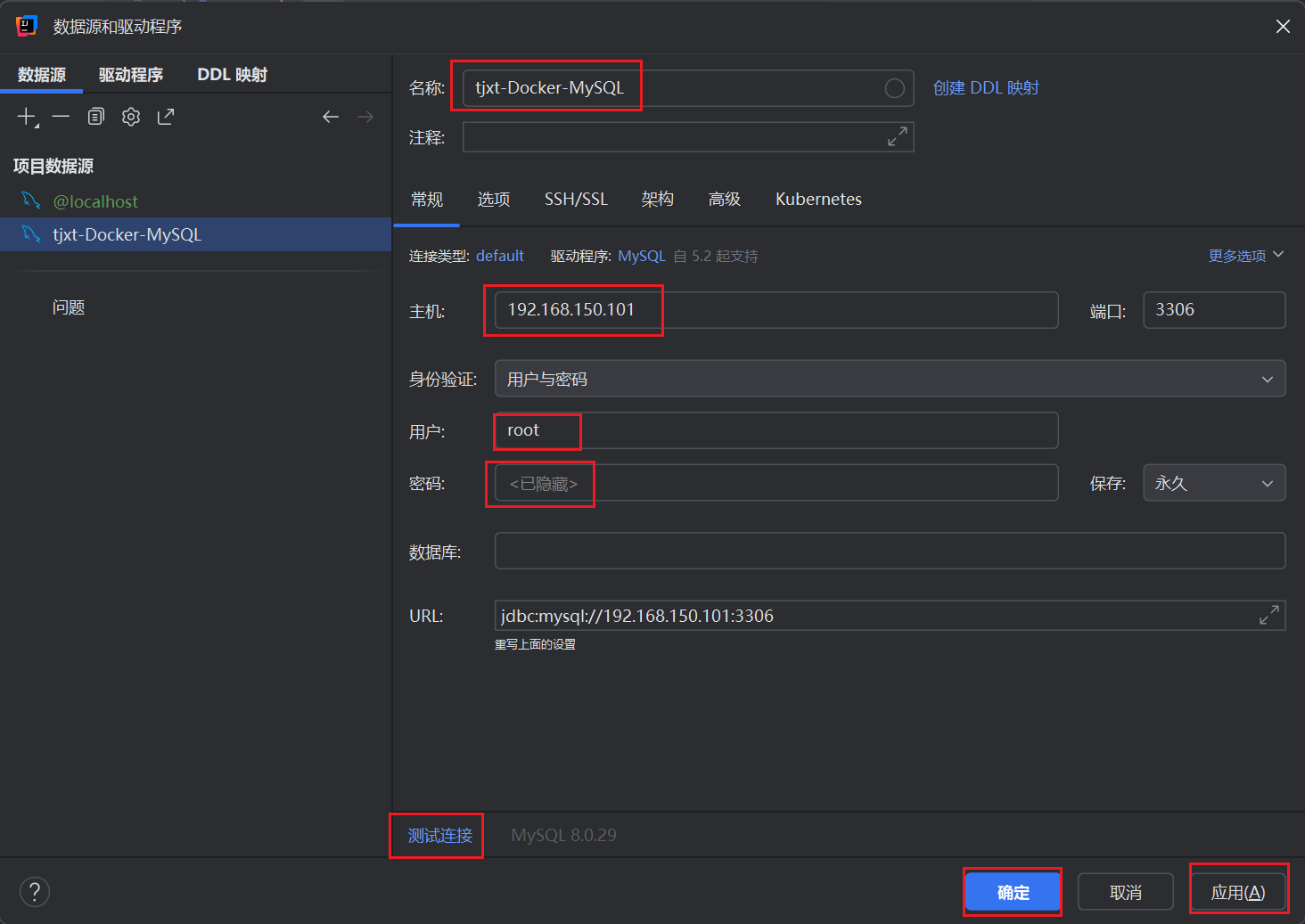The height and width of the screenshot is (924, 1305).
Task: Expand the comment field editor
Action: coord(898,136)
